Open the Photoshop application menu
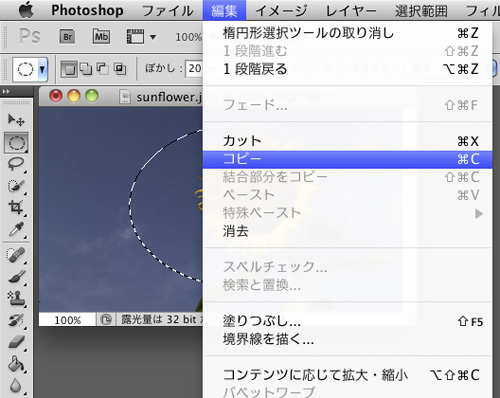Screen dimensions: 500x398 (x=87, y=10)
